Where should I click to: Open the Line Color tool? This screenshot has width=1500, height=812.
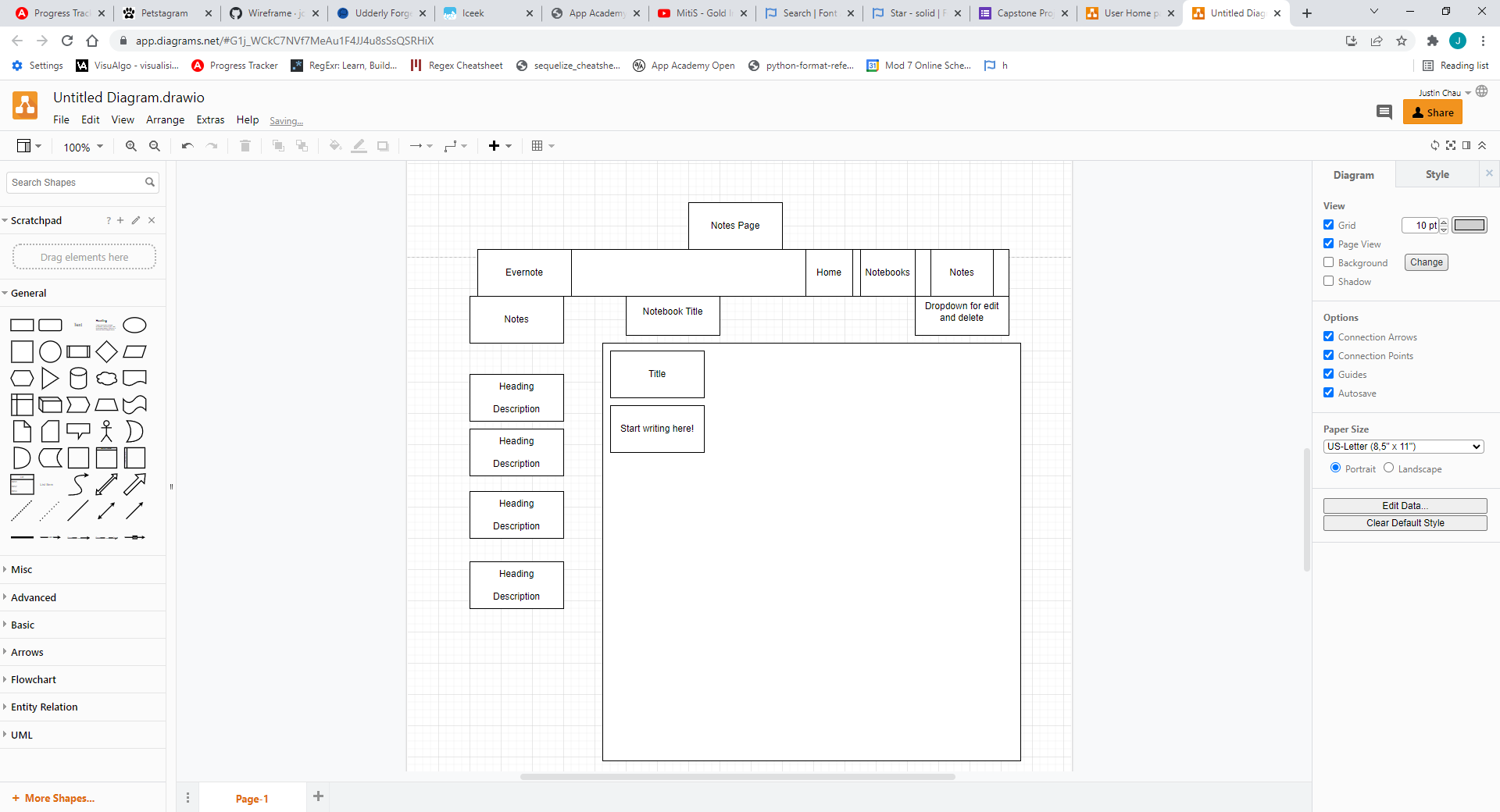(359, 145)
